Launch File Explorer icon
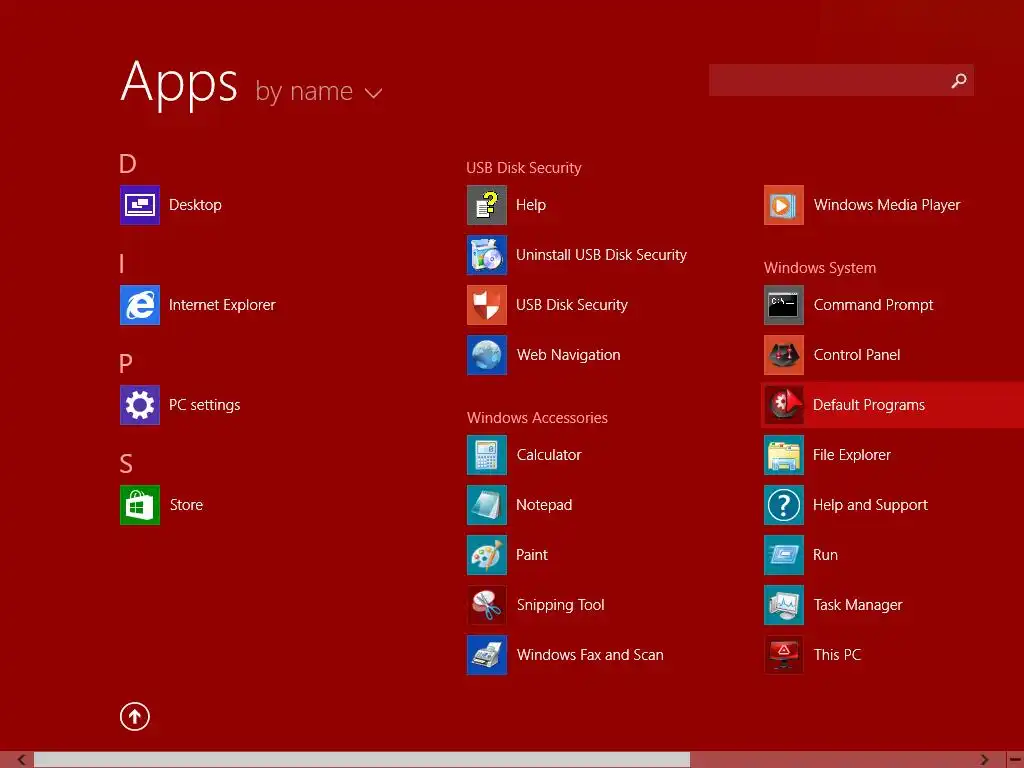This screenshot has height=768, width=1024. point(784,455)
